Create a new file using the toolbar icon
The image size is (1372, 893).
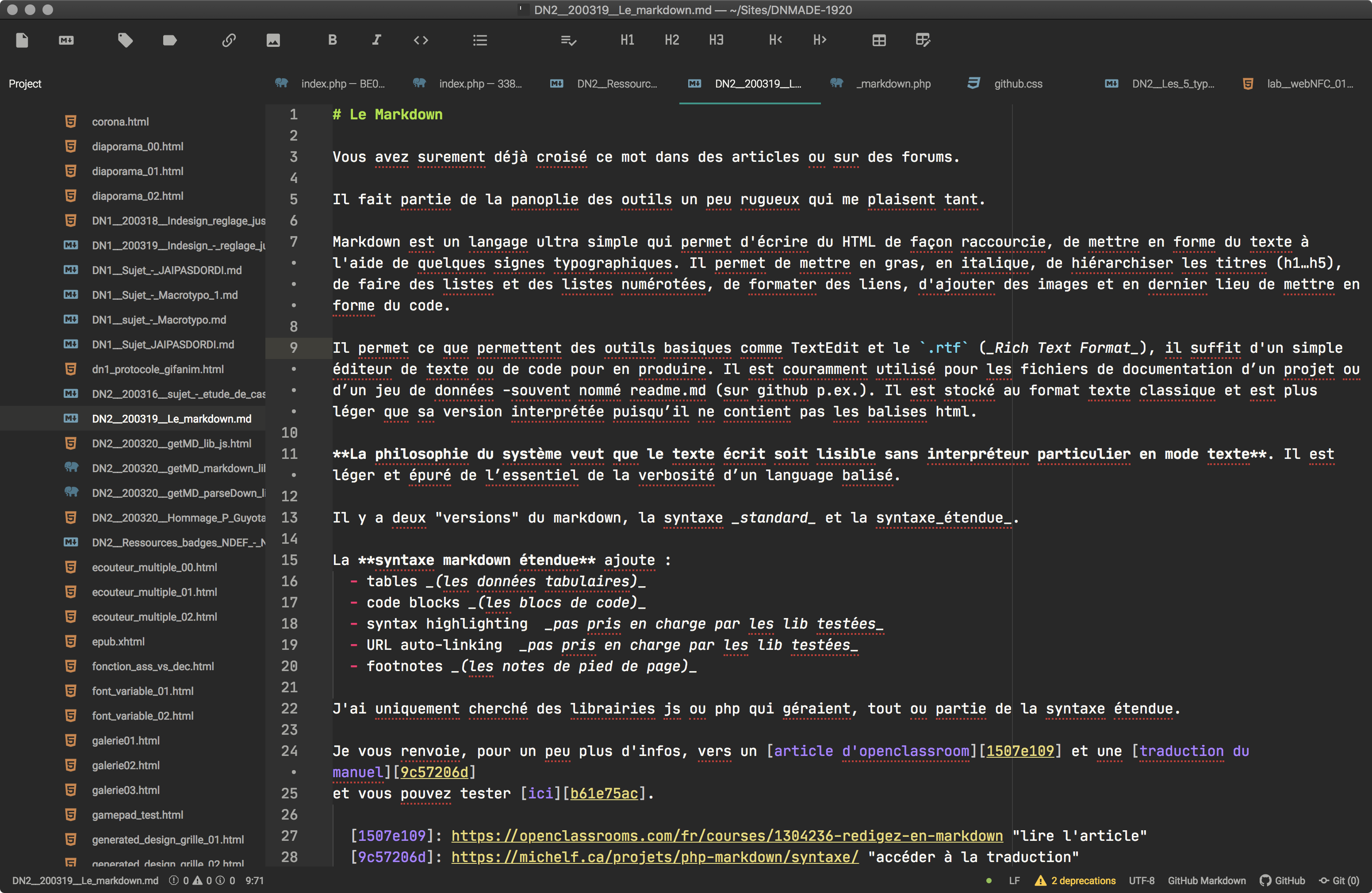(x=23, y=40)
